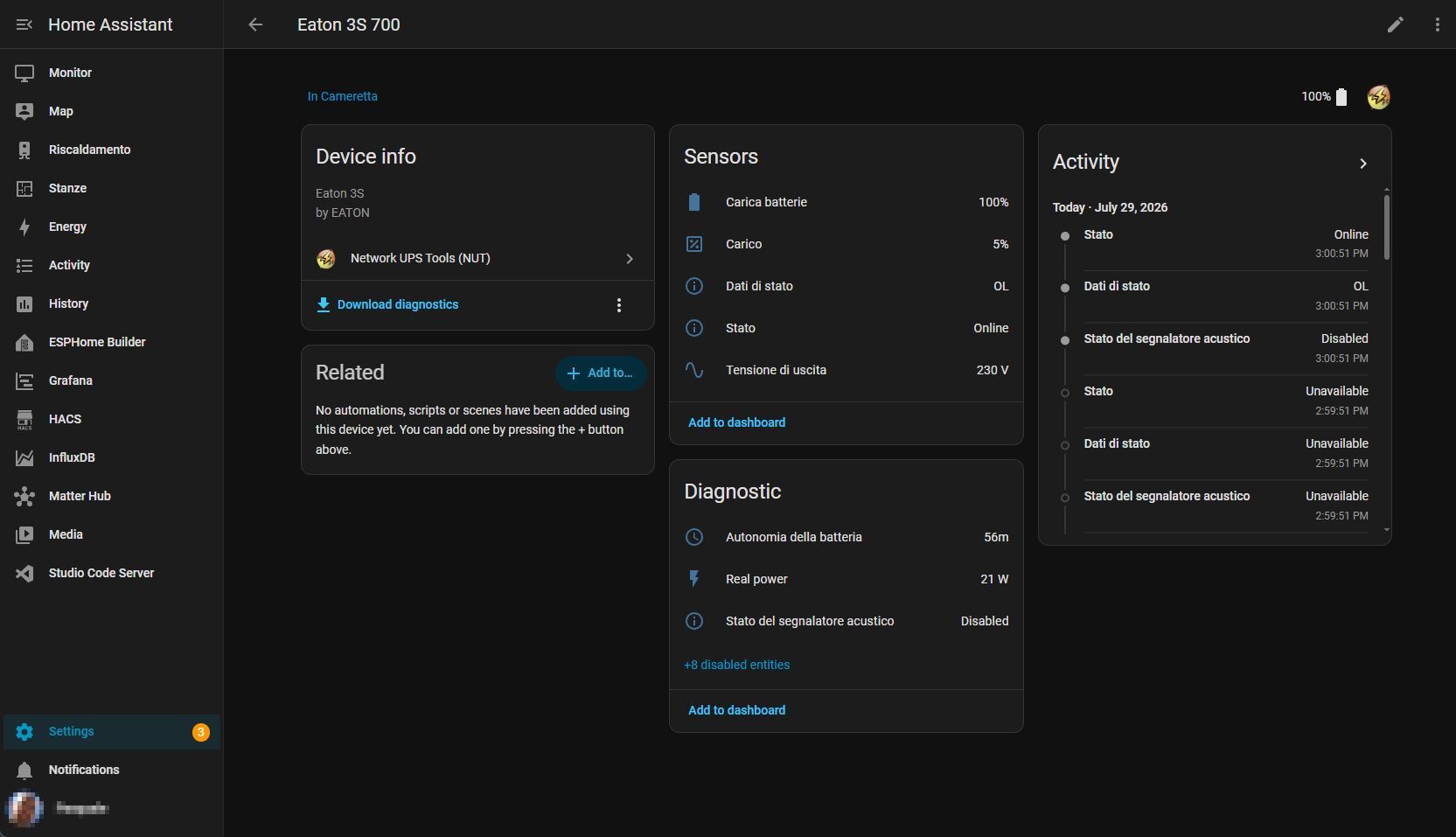This screenshot has height=837, width=1456.
Task: Click the Download diagnostics link
Action: 387,304
